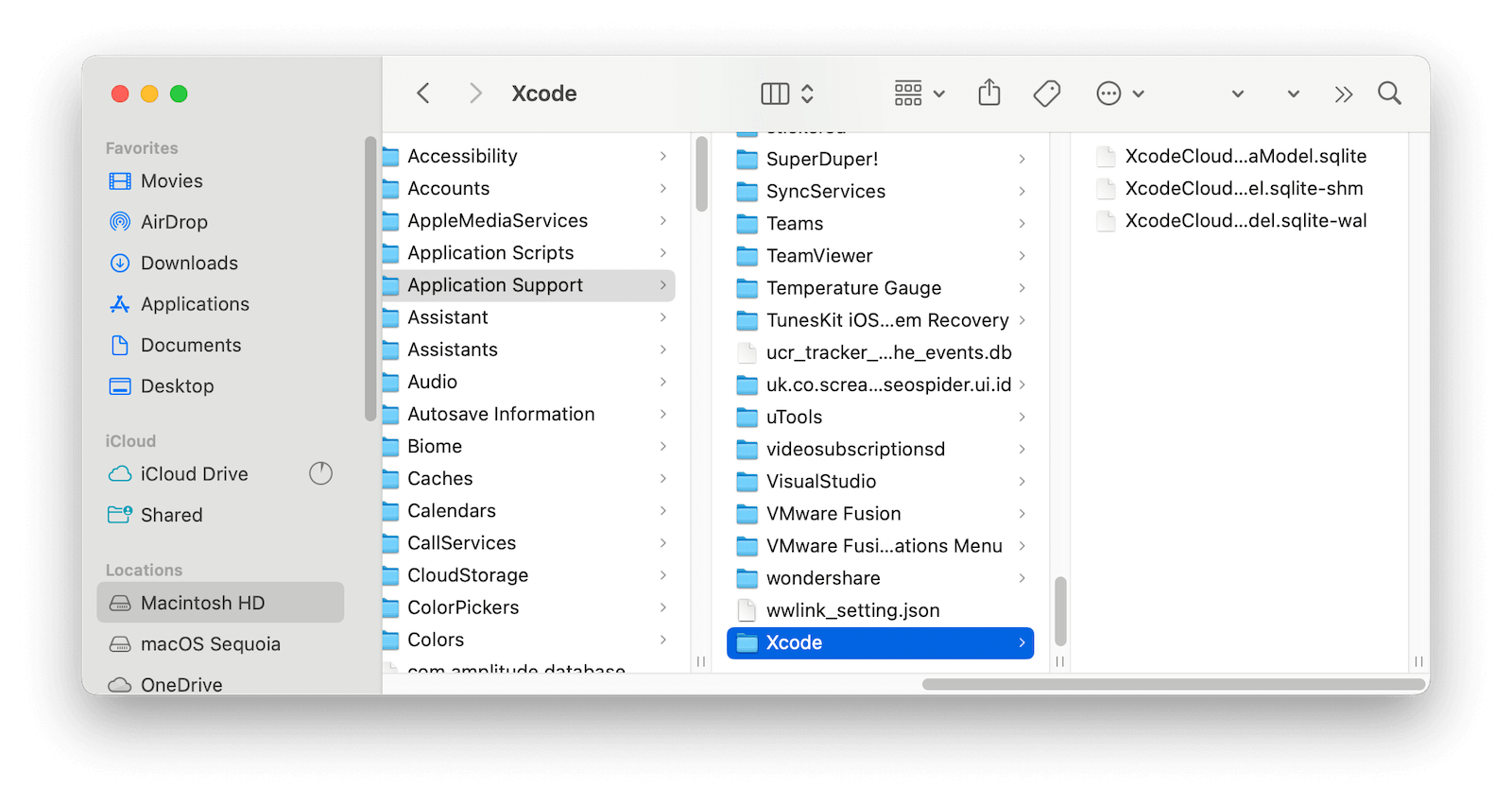
Task: Select the TunesKit iOS...em Recovery folder
Action: [880, 320]
